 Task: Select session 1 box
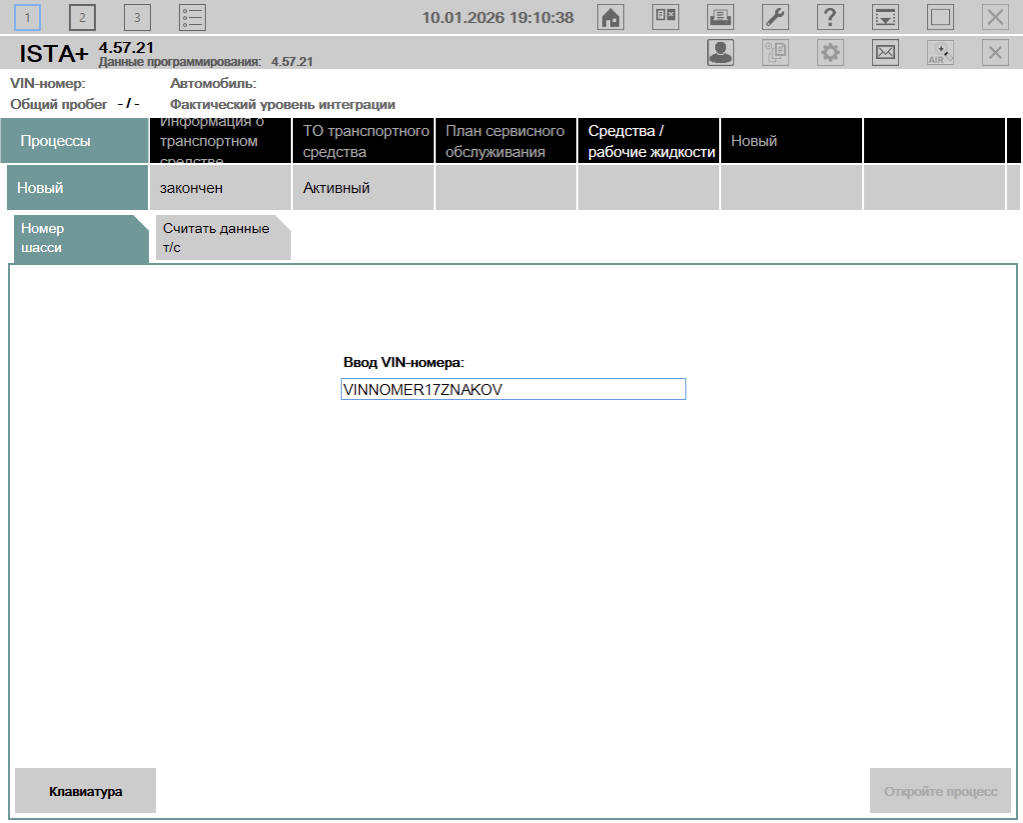[x=27, y=17]
